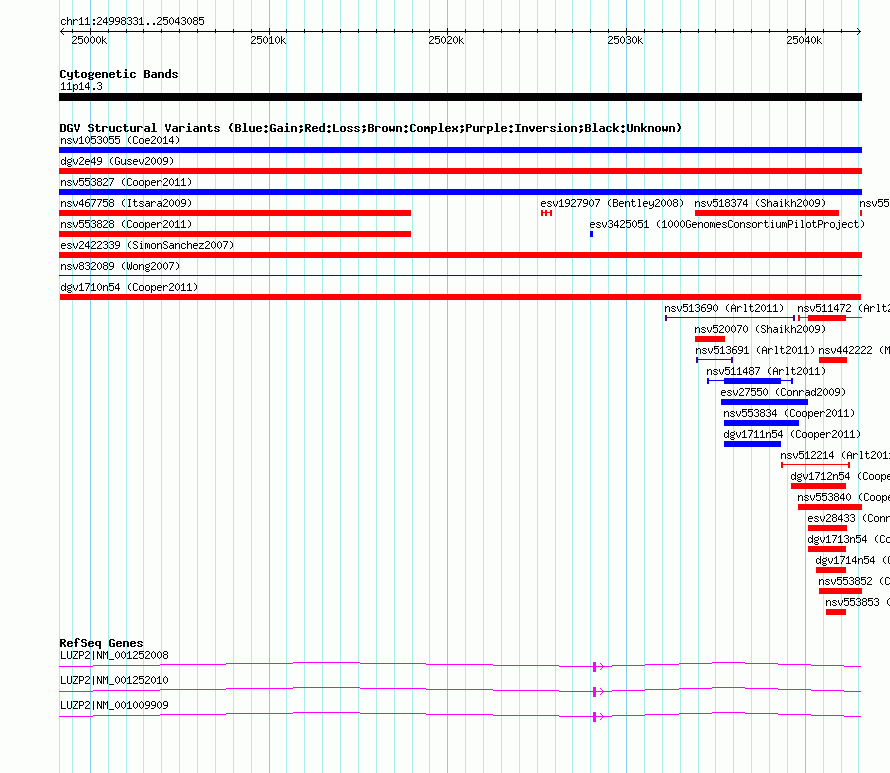This screenshot has height=773, width=890.
Task: Click the Cytogenetic Bands track title
Action: coord(119,74)
